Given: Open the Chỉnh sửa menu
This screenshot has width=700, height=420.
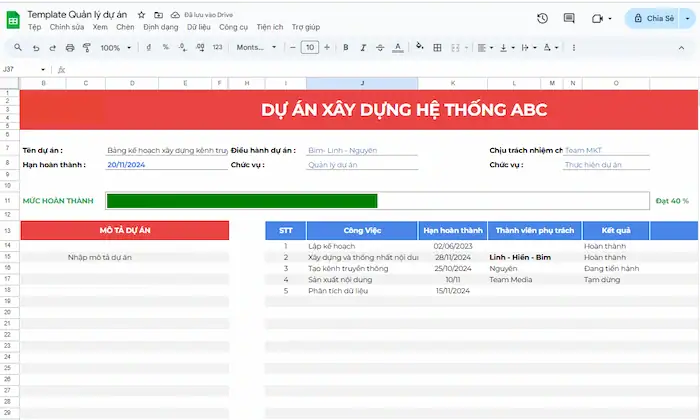Looking at the screenshot, I should coord(67,27).
